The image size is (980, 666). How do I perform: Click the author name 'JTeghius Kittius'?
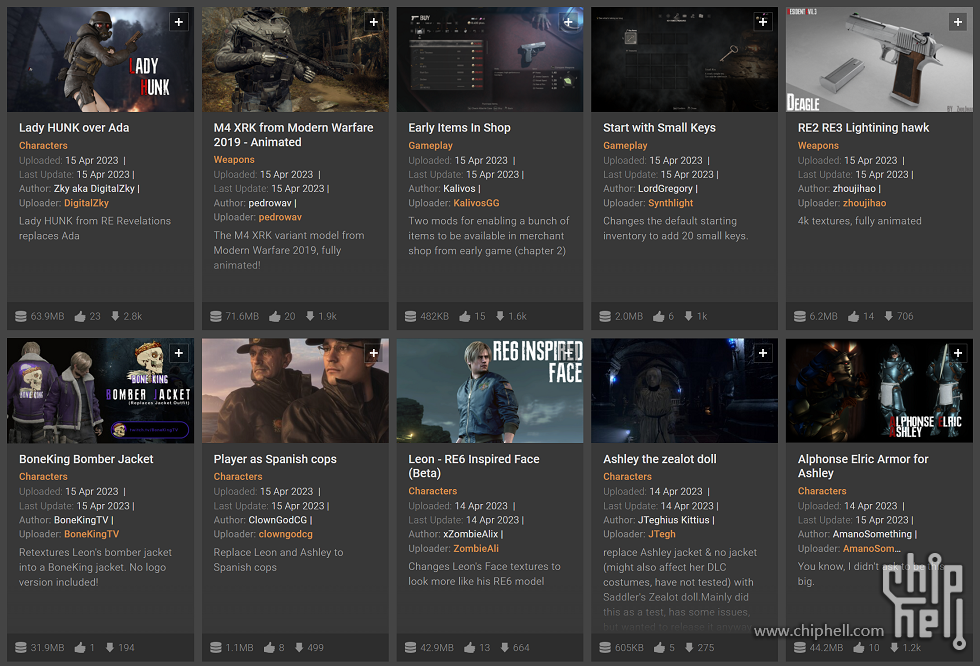(674, 520)
